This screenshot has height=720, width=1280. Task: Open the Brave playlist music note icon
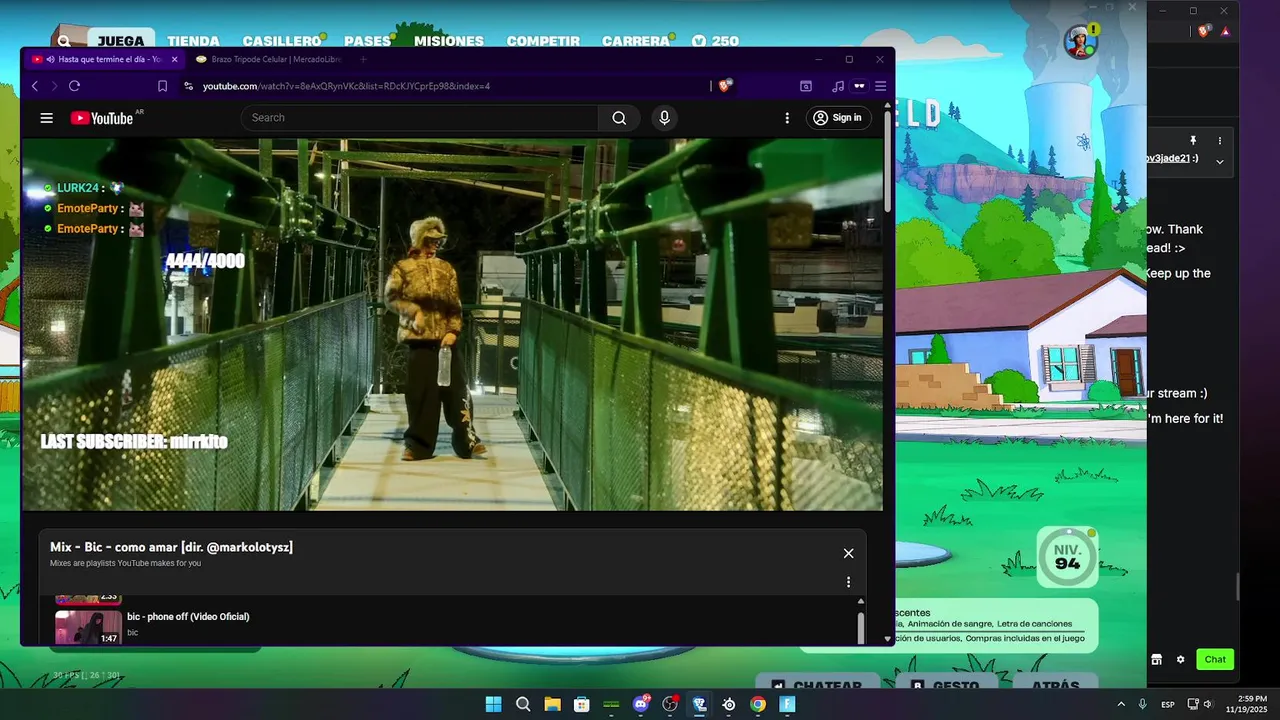tap(838, 86)
